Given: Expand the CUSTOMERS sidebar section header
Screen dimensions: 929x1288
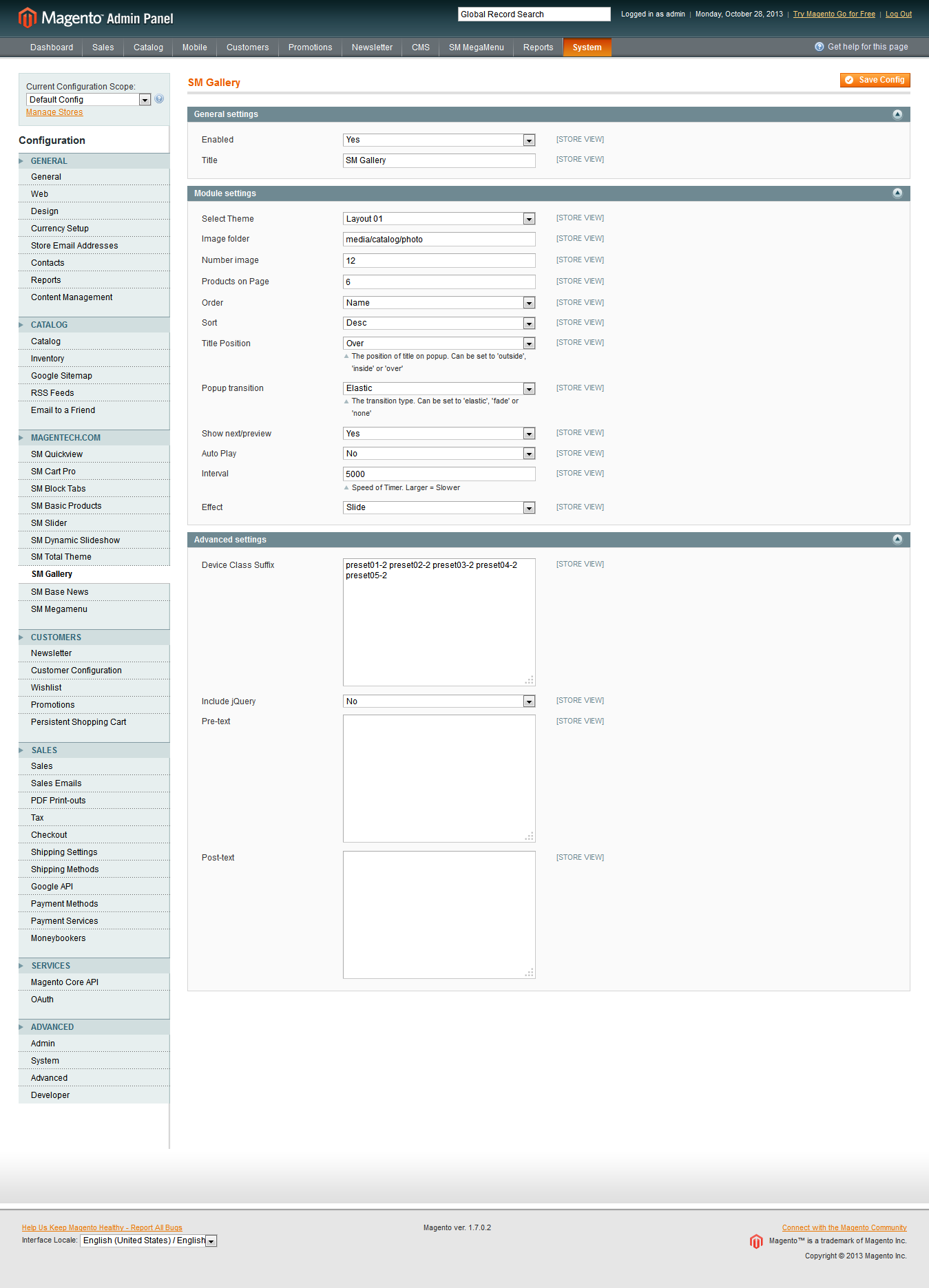Looking at the screenshot, I should point(94,637).
